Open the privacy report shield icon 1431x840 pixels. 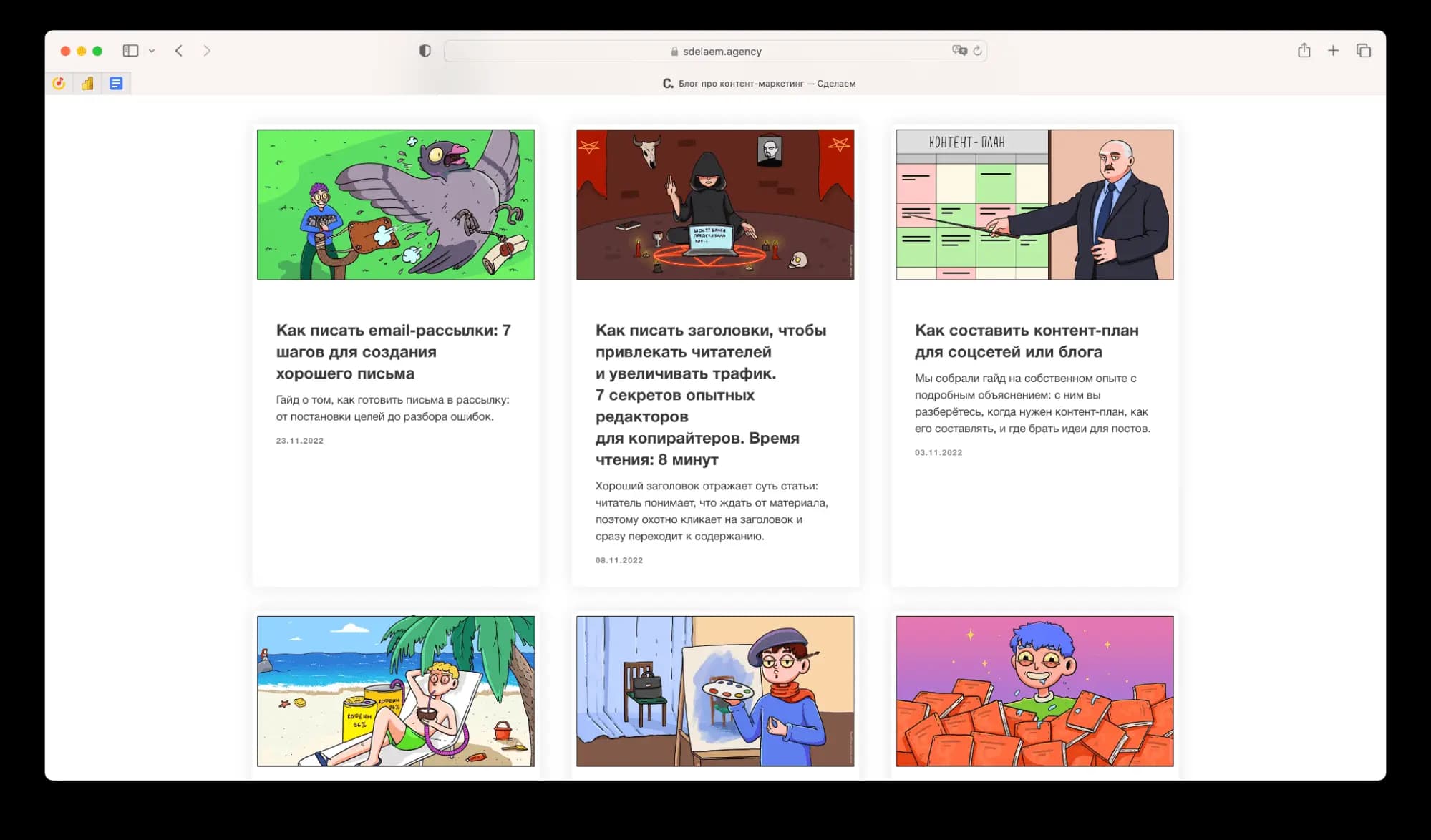(425, 51)
